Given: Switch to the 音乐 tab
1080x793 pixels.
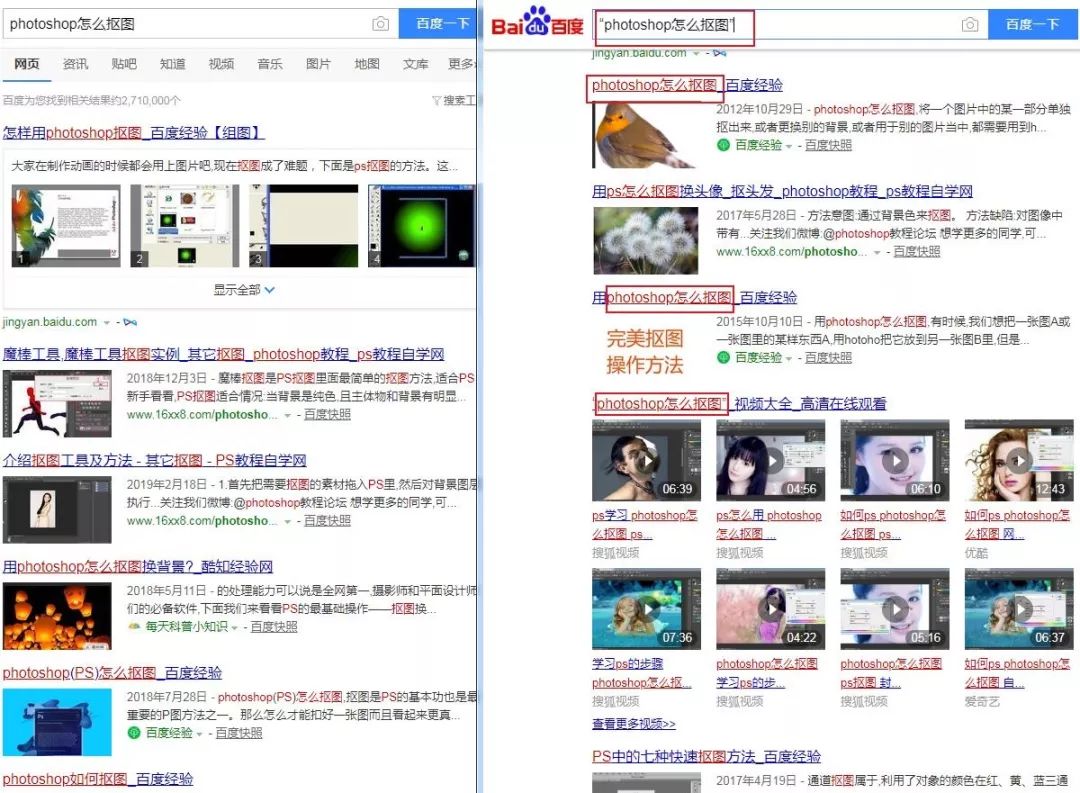Looking at the screenshot, I should tap(270, 64).
